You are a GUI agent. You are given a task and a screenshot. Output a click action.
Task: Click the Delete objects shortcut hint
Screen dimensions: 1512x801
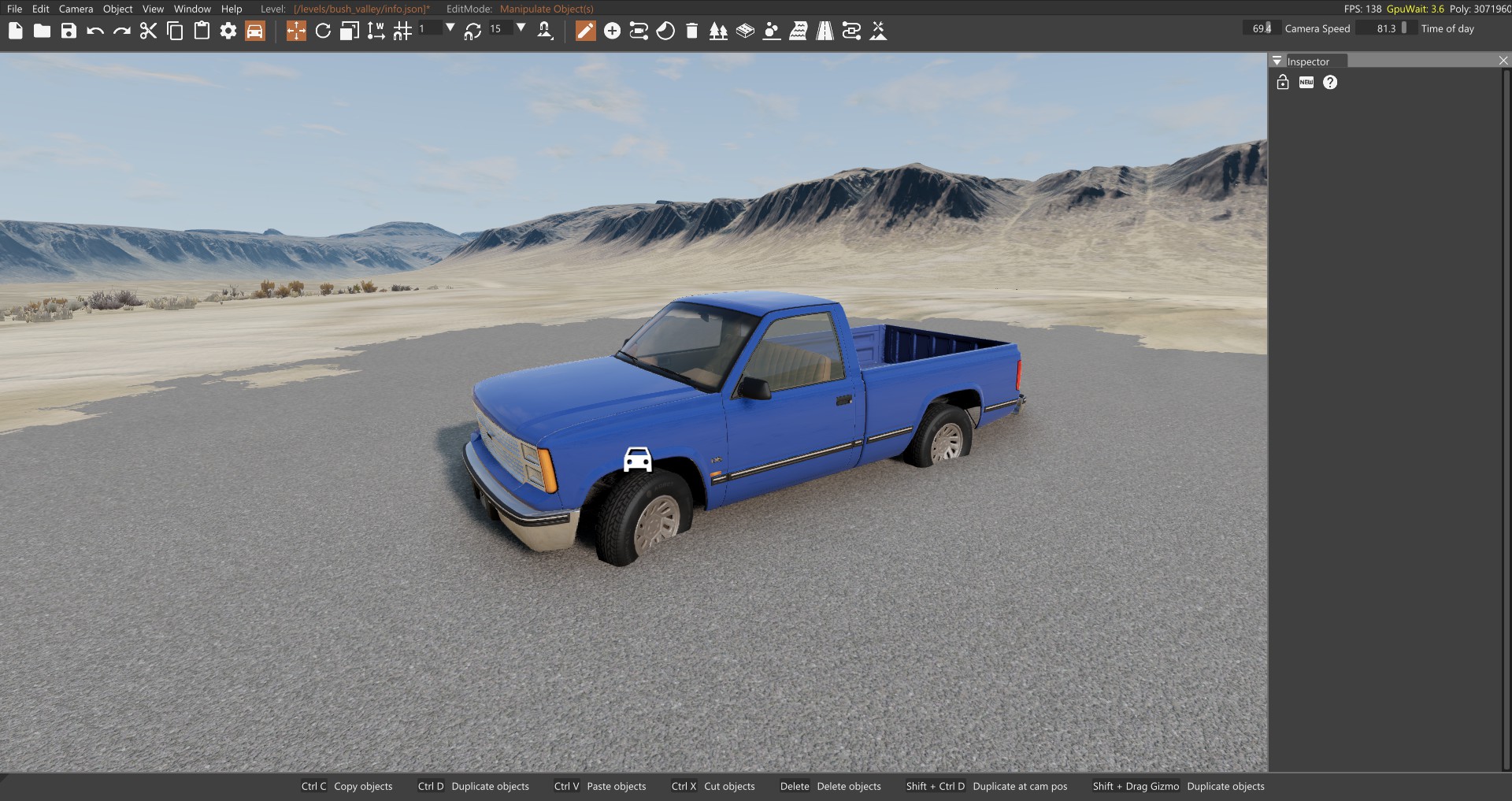pyautogui.click(x=830, y=786)
